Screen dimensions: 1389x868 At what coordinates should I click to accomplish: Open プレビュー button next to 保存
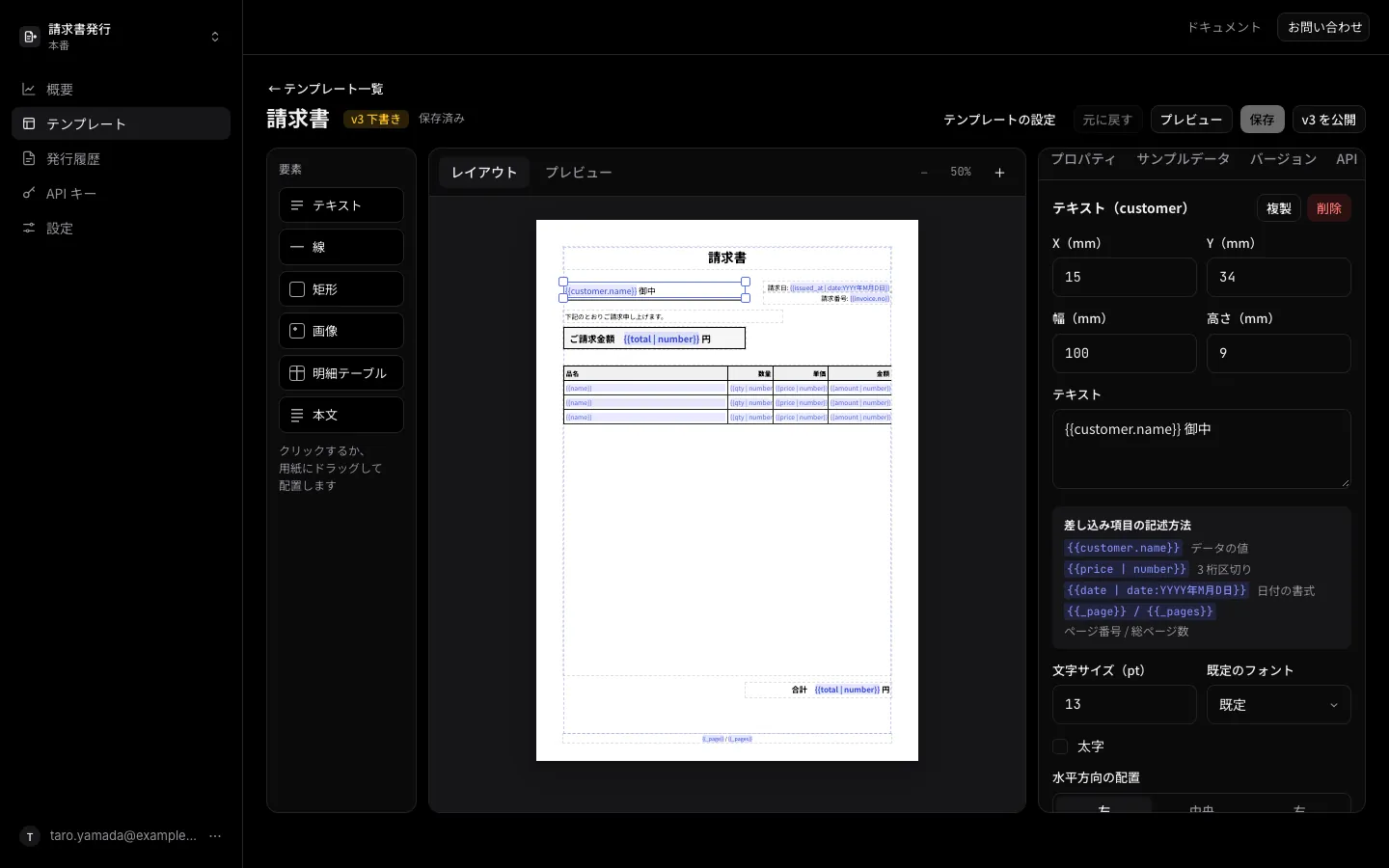(x=1191, y=120)
